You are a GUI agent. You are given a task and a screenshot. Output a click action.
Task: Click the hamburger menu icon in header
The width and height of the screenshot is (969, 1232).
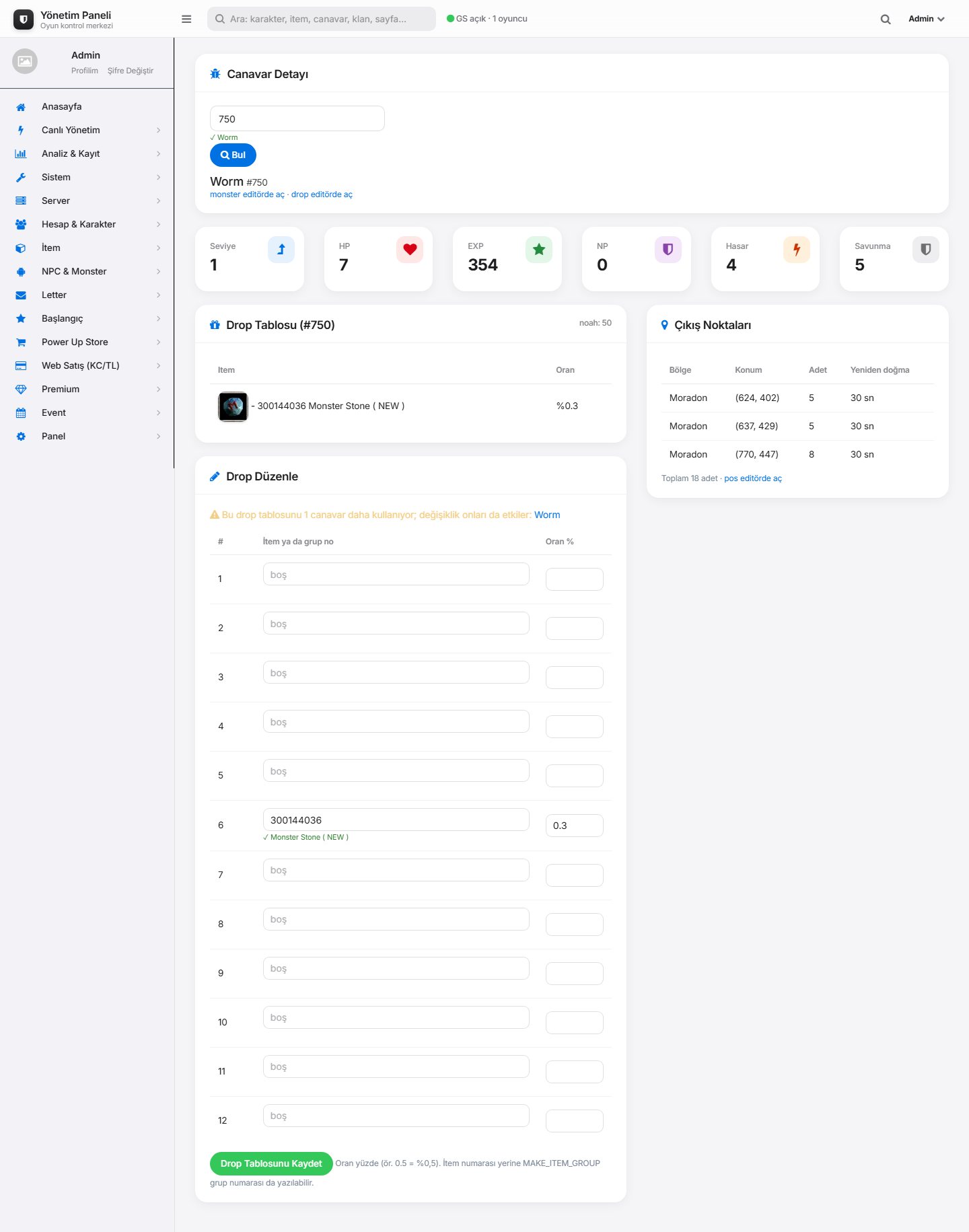tap(186, 19)
